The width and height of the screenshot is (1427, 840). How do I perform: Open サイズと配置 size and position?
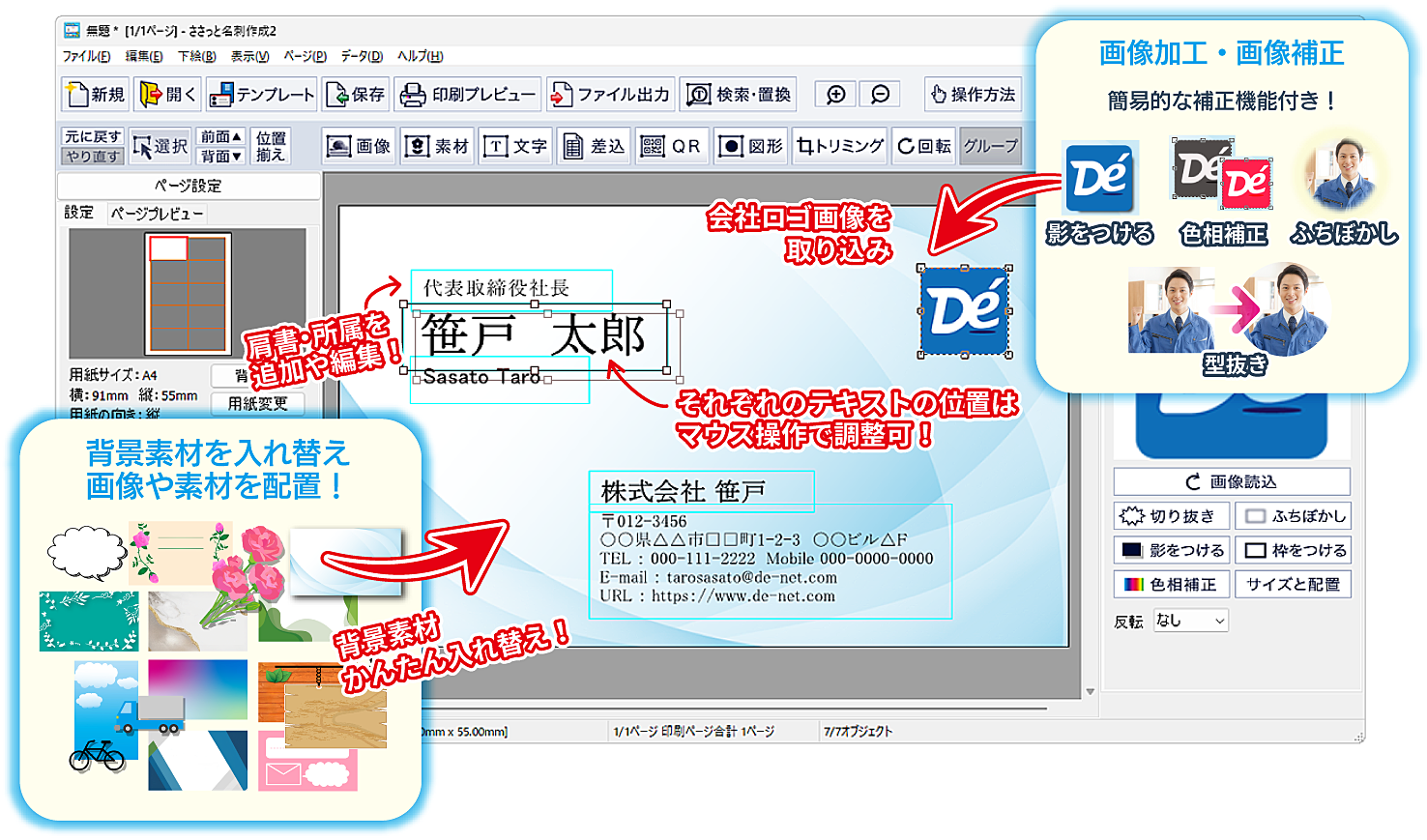coord(1293,584)
